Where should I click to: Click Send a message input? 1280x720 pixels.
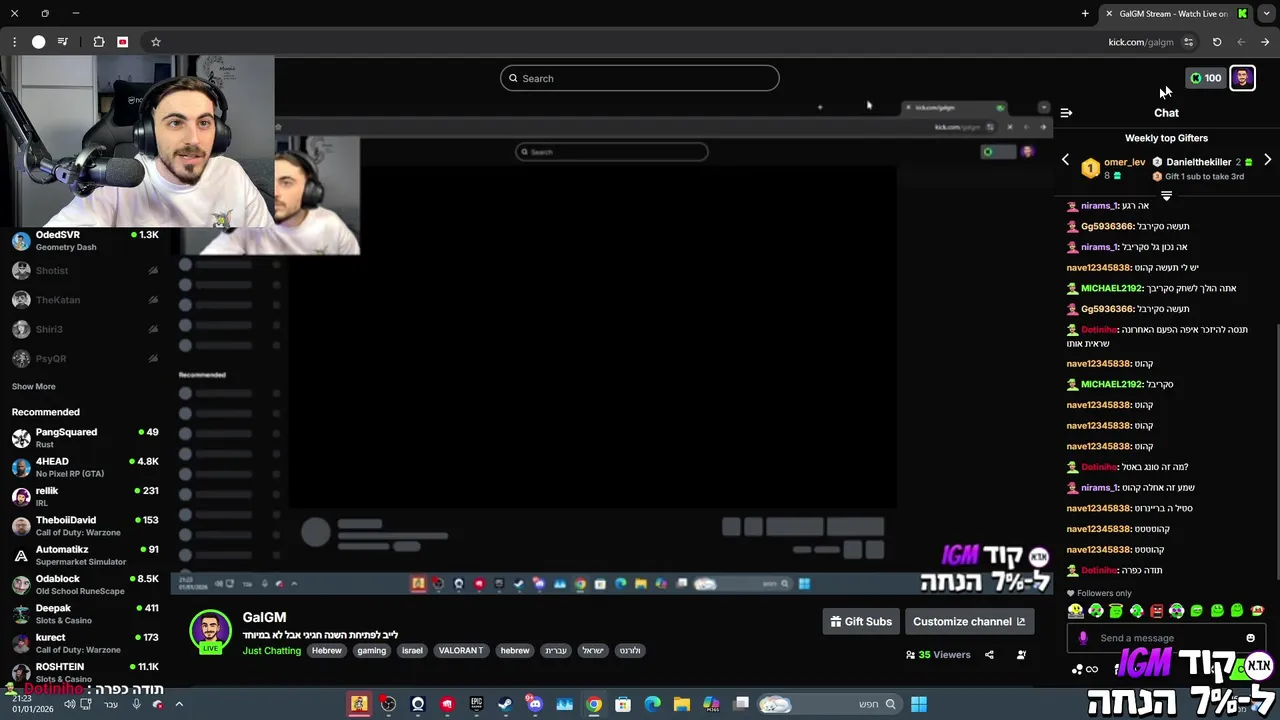click(x=1165, y=638)
